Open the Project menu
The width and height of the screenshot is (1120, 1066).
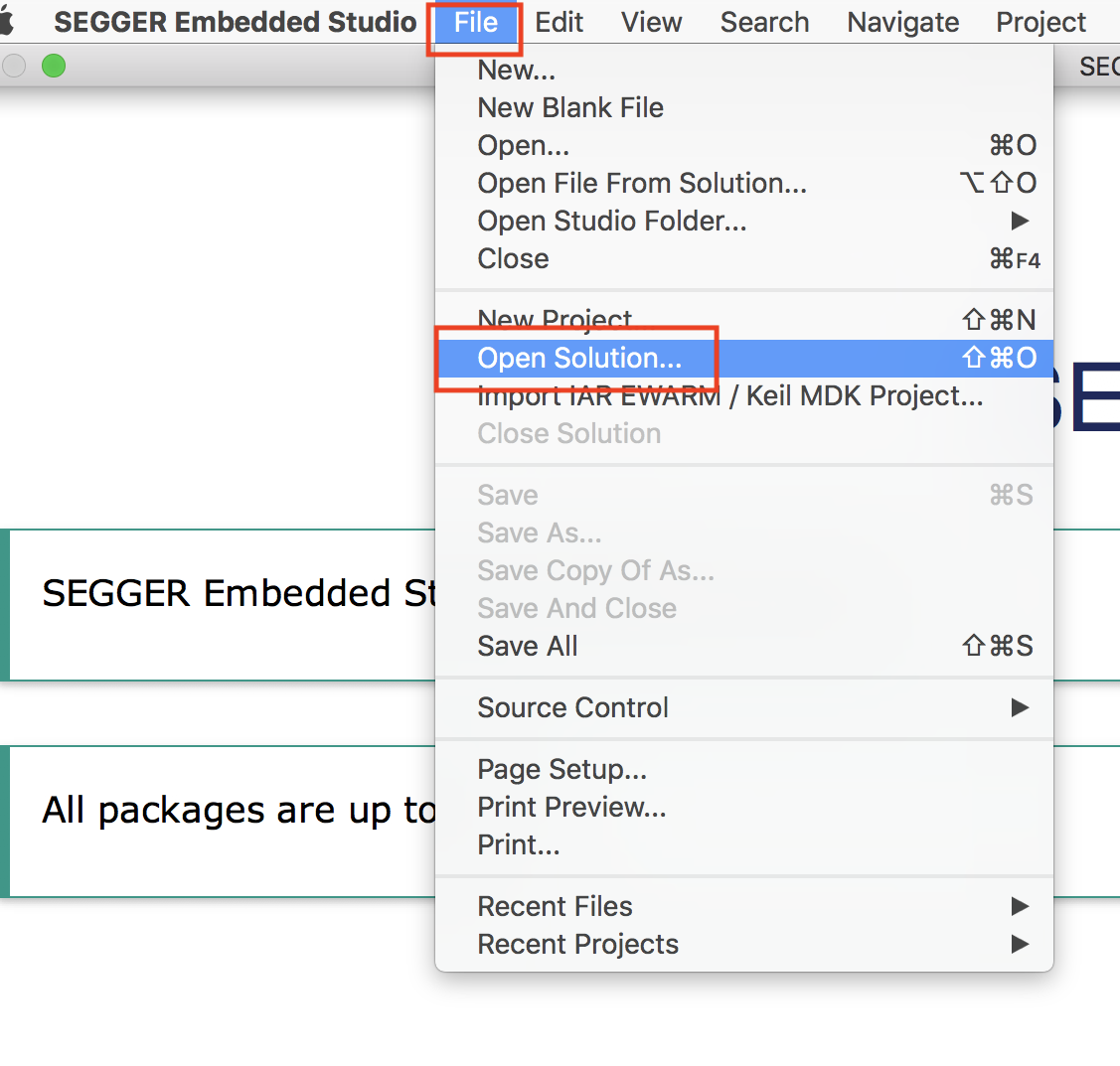[x=1040, y=22]
